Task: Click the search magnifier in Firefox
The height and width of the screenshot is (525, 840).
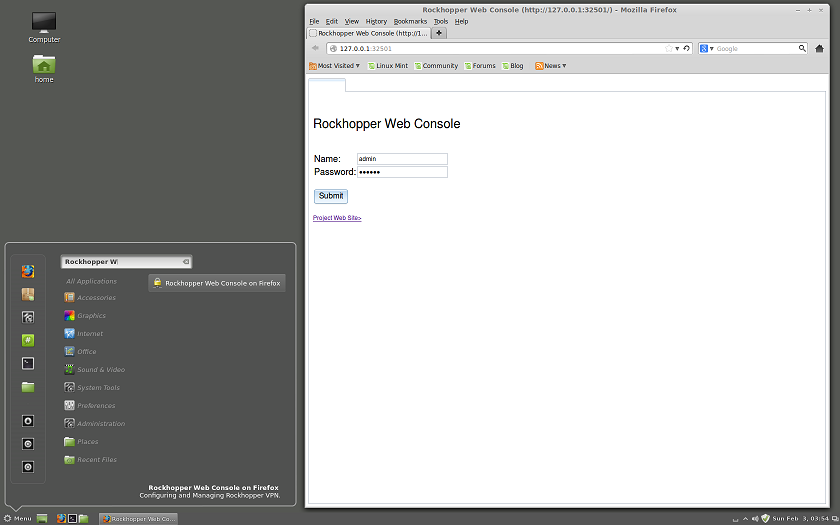Action: pos(802,48)
